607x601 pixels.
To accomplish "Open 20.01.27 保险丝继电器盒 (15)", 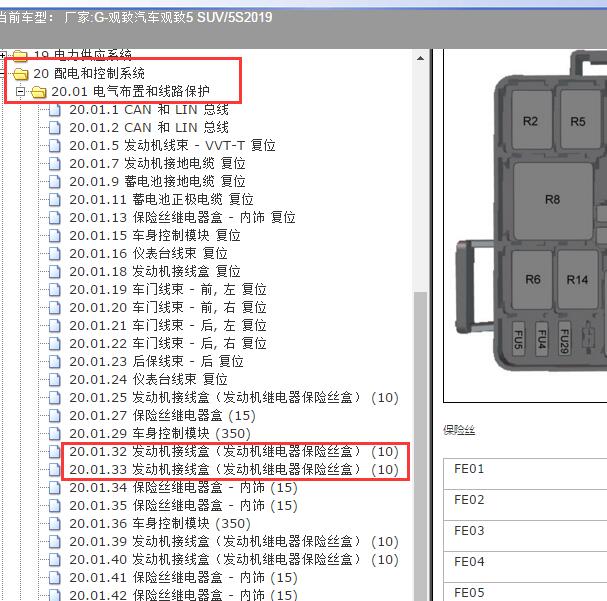I will click(163, 415).
